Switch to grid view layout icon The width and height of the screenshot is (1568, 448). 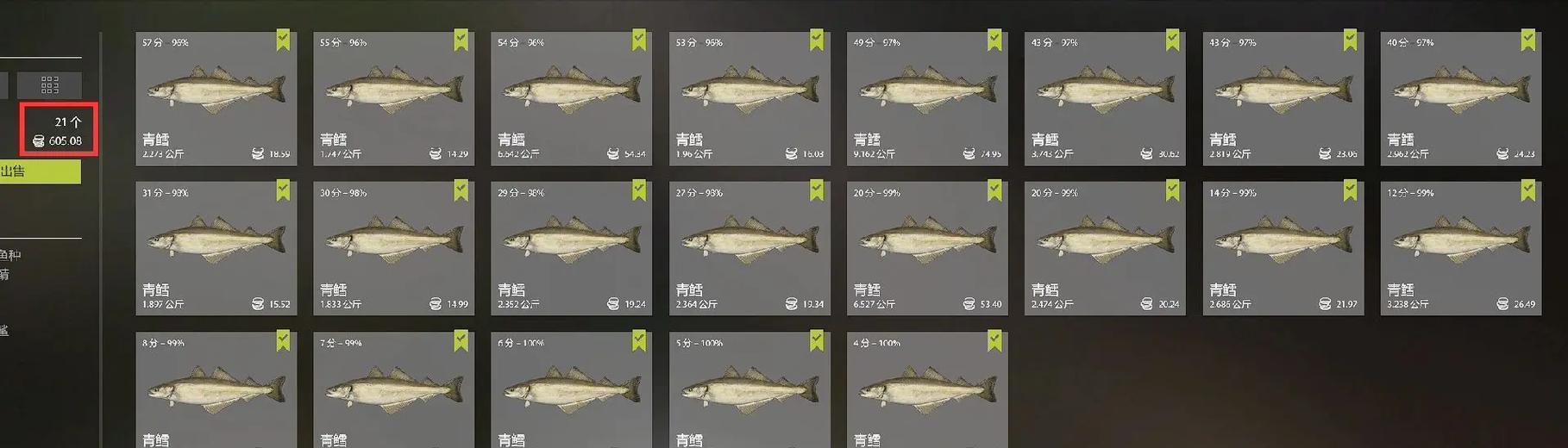click(50, 84)
